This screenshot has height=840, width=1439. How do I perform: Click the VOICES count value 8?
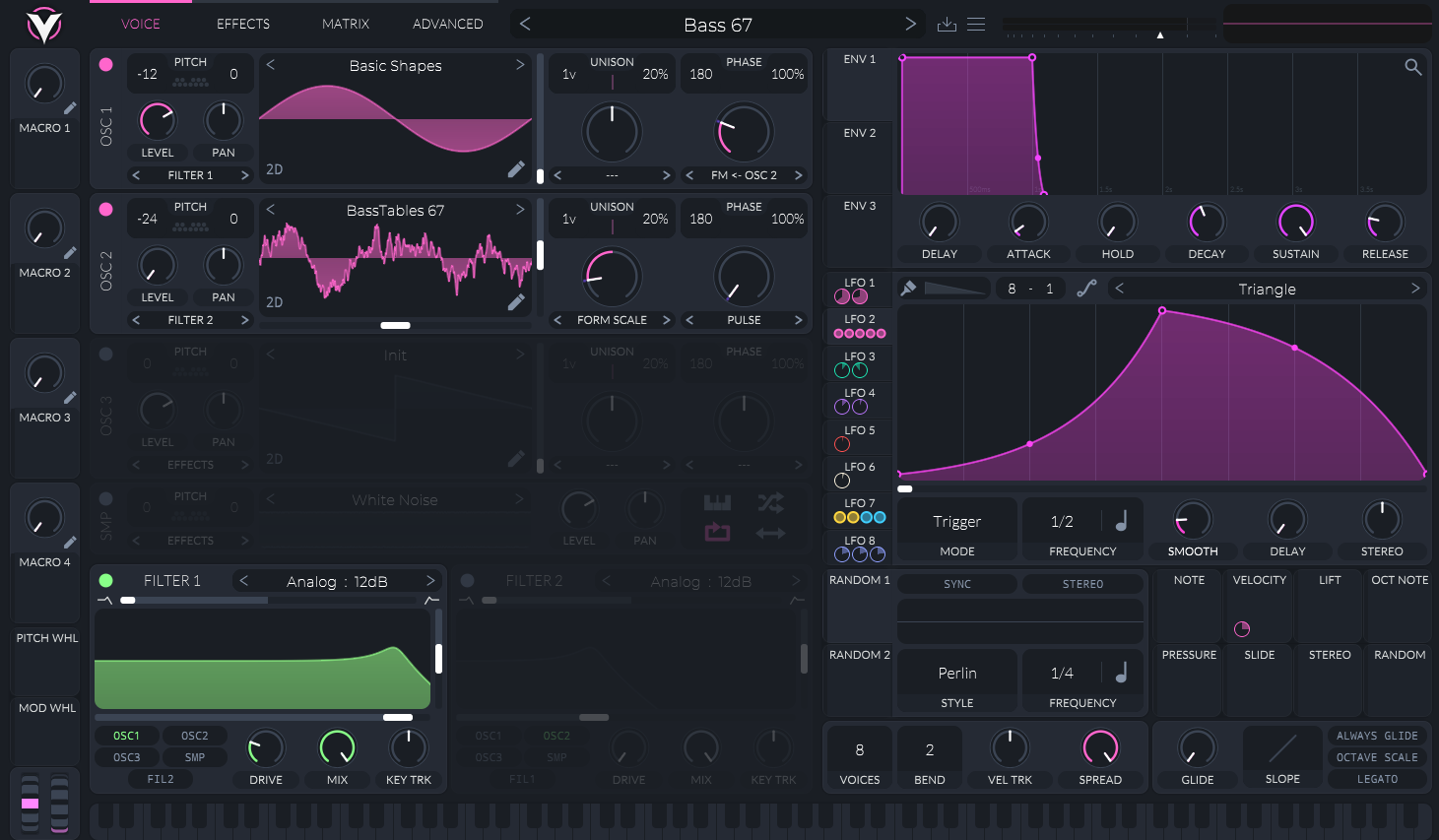860,749
